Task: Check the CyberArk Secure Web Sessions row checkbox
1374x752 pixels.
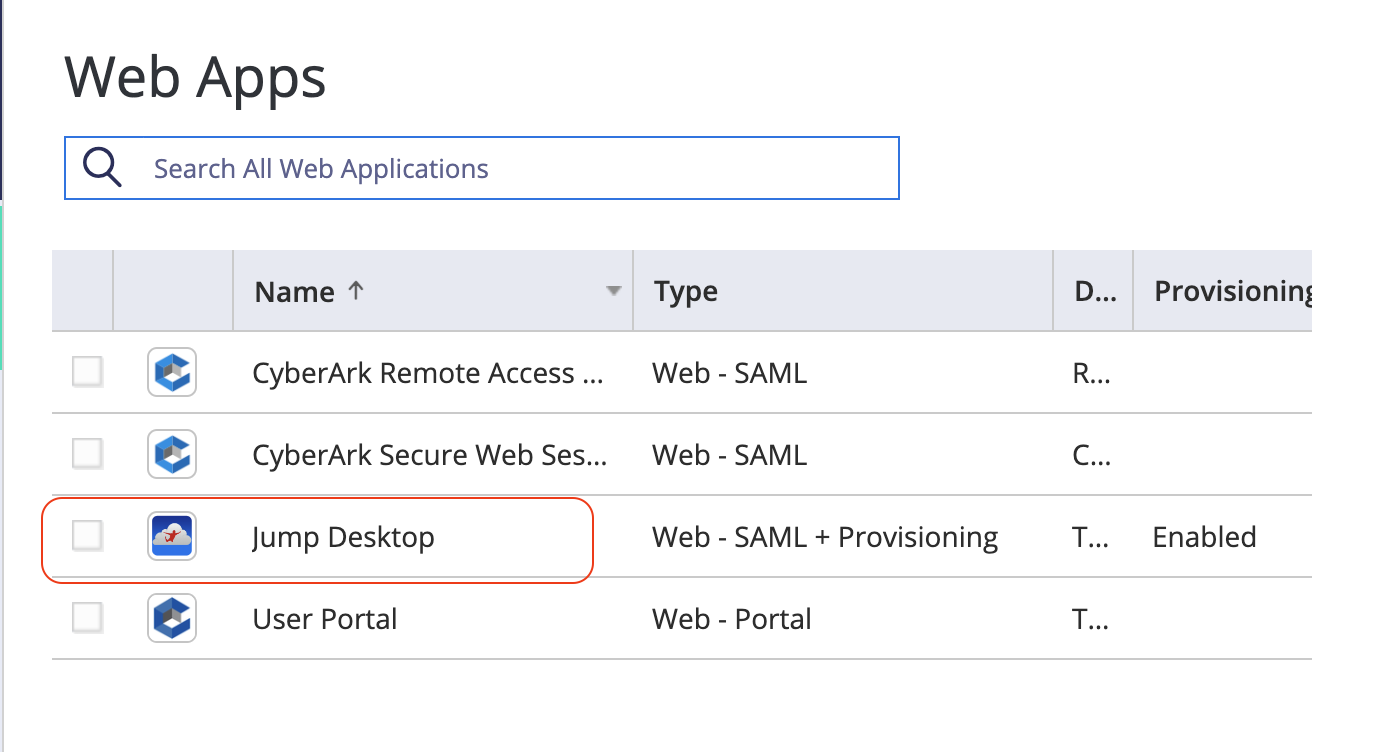Action: point(87,454)
